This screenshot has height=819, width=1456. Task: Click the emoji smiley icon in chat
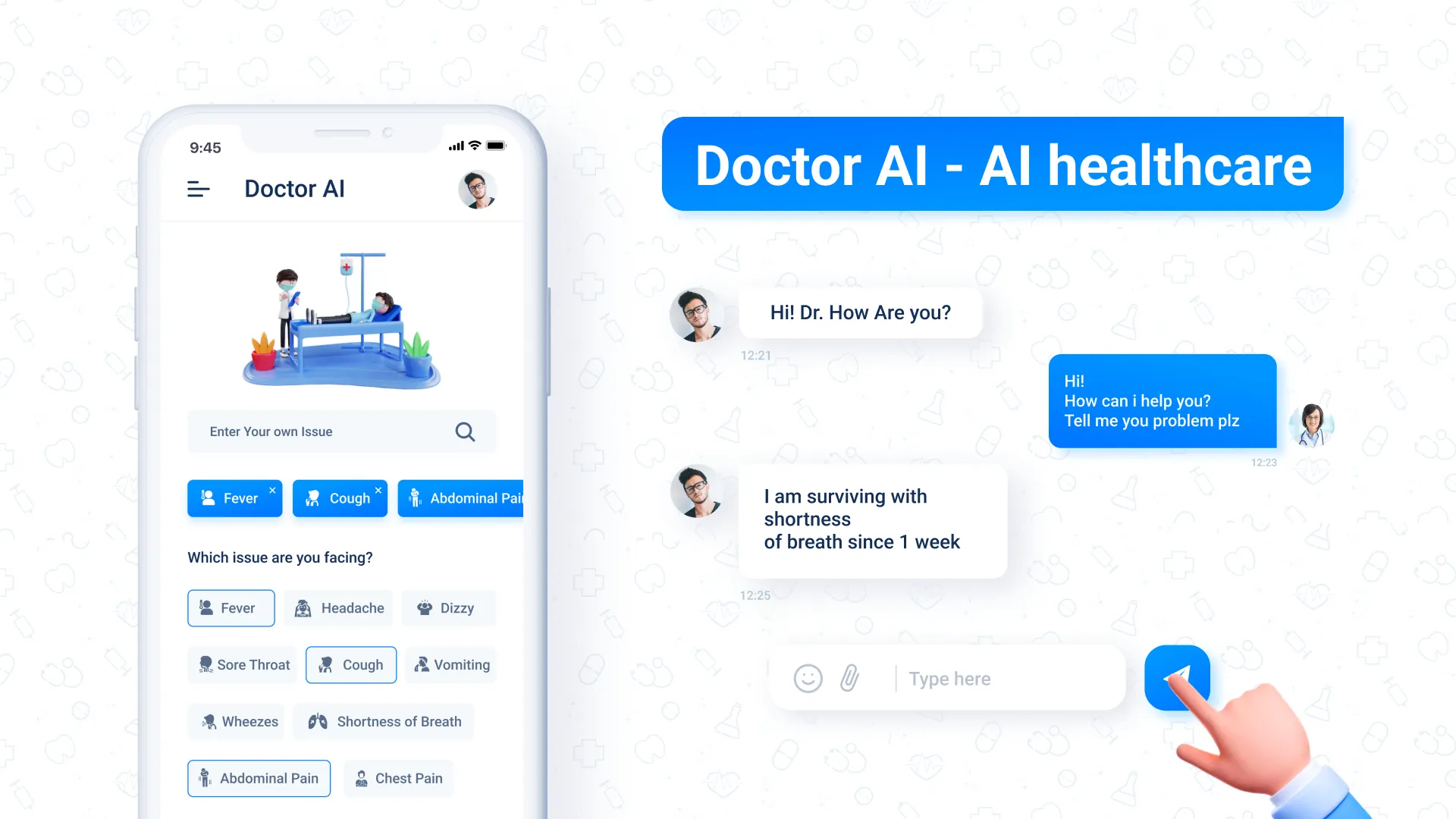(x=808, y=678)
